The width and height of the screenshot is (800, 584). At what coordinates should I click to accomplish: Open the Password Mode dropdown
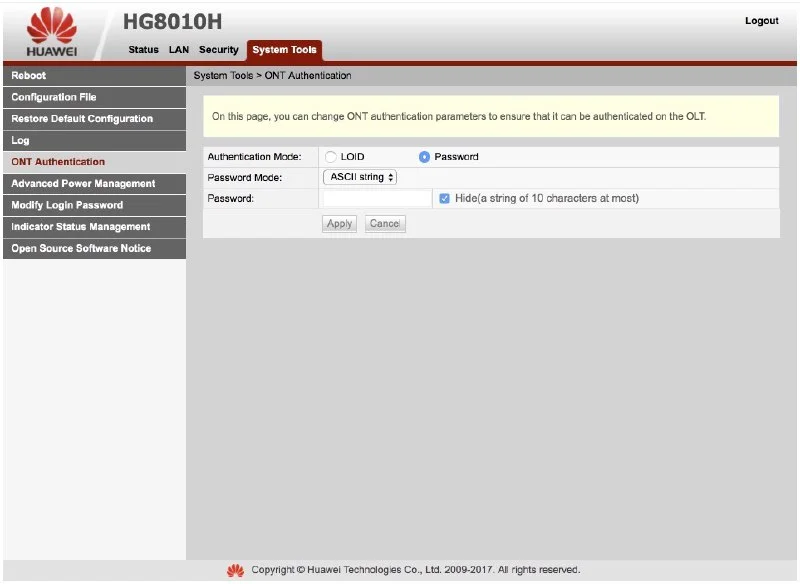tap(360, 177)
